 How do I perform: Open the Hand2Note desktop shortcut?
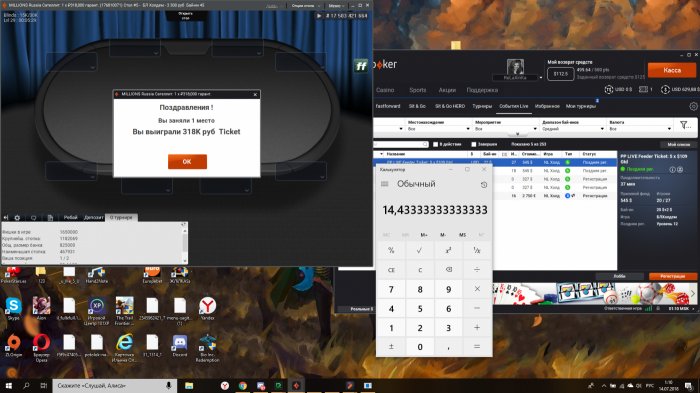tap(96, 275)
